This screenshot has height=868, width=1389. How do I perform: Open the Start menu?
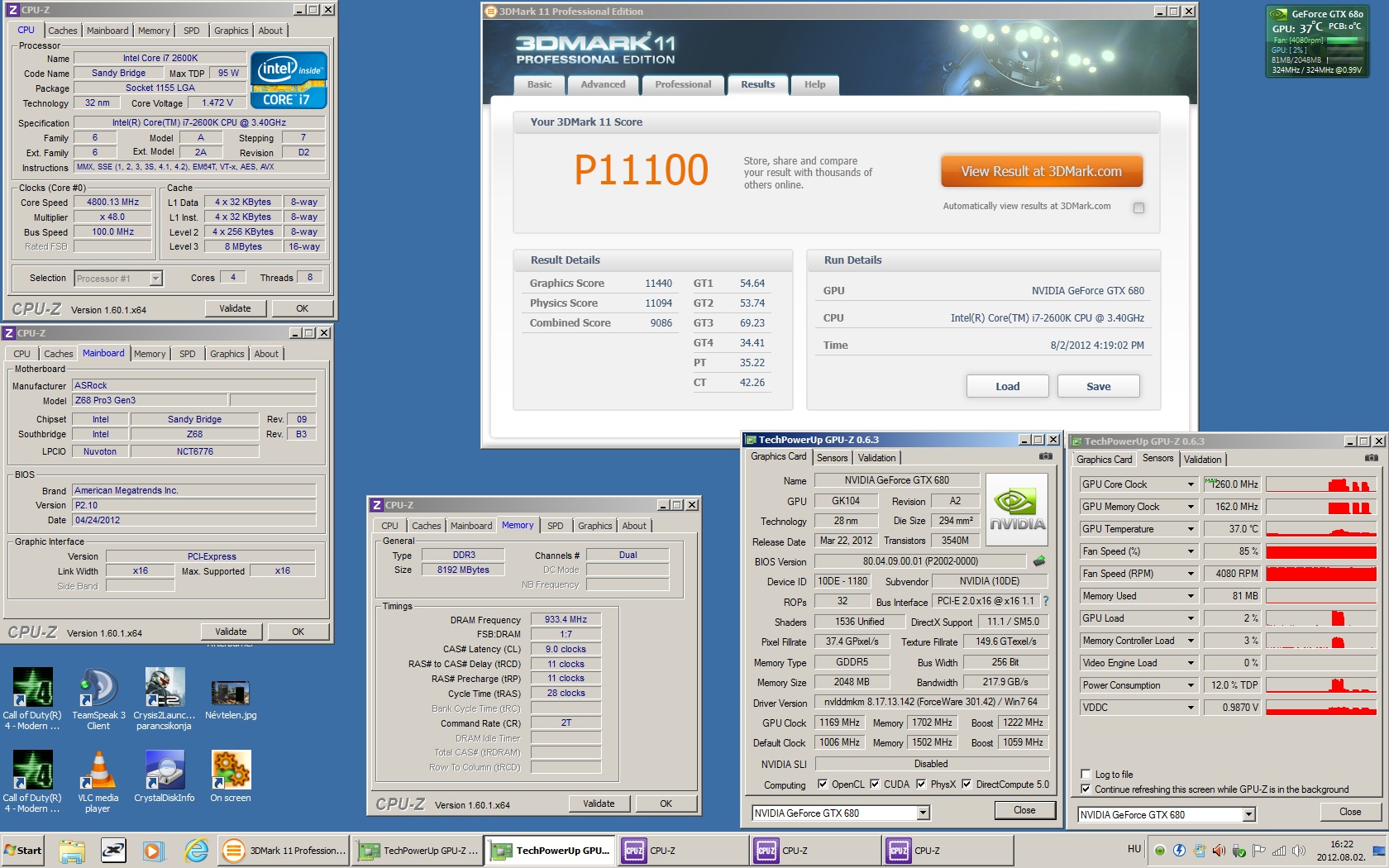(23, 850)
